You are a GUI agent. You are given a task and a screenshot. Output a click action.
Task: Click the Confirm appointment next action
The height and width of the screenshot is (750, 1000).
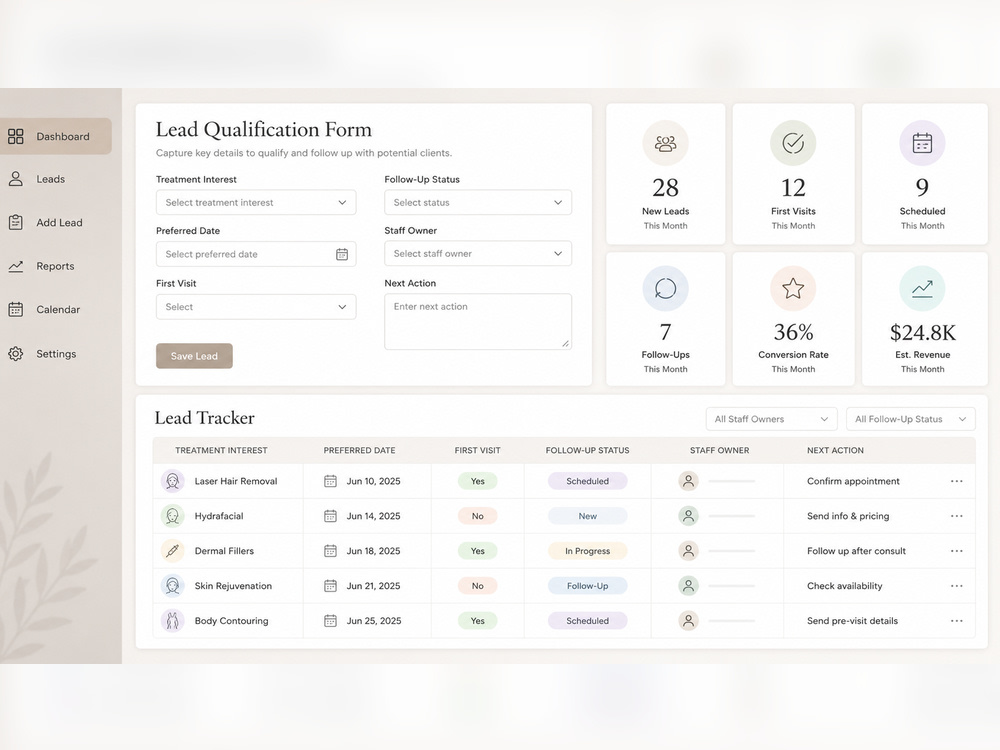[x=853, y=481]
